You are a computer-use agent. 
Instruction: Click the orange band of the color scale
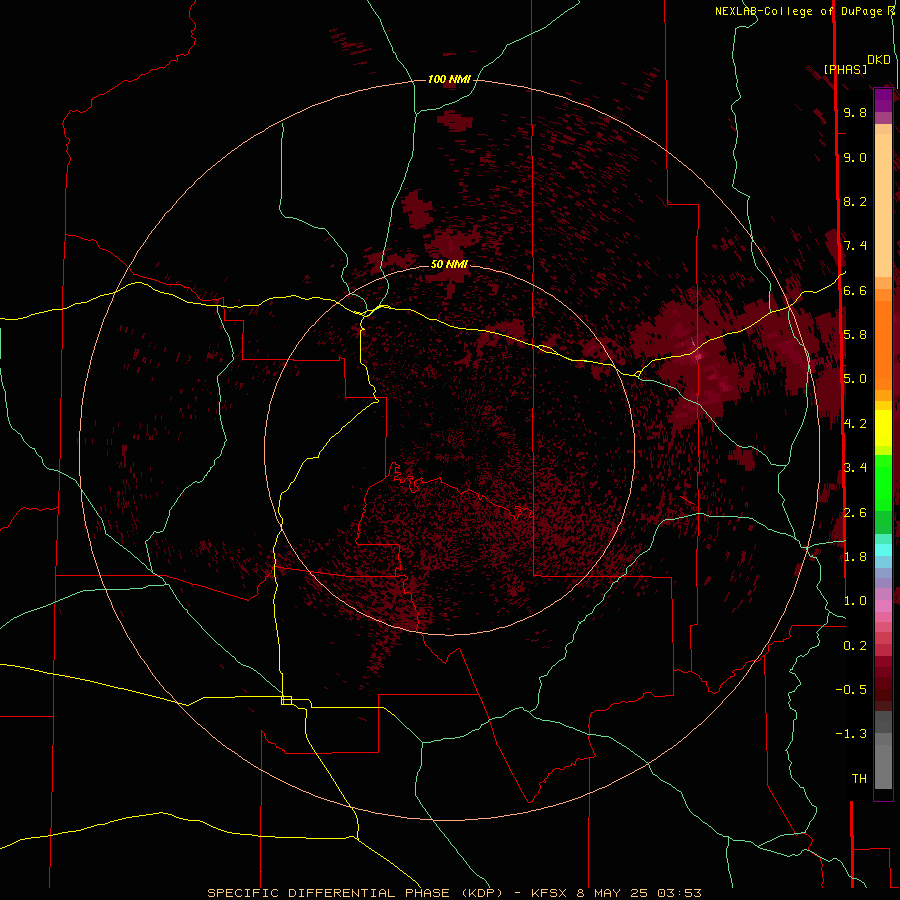click(883, 344)
